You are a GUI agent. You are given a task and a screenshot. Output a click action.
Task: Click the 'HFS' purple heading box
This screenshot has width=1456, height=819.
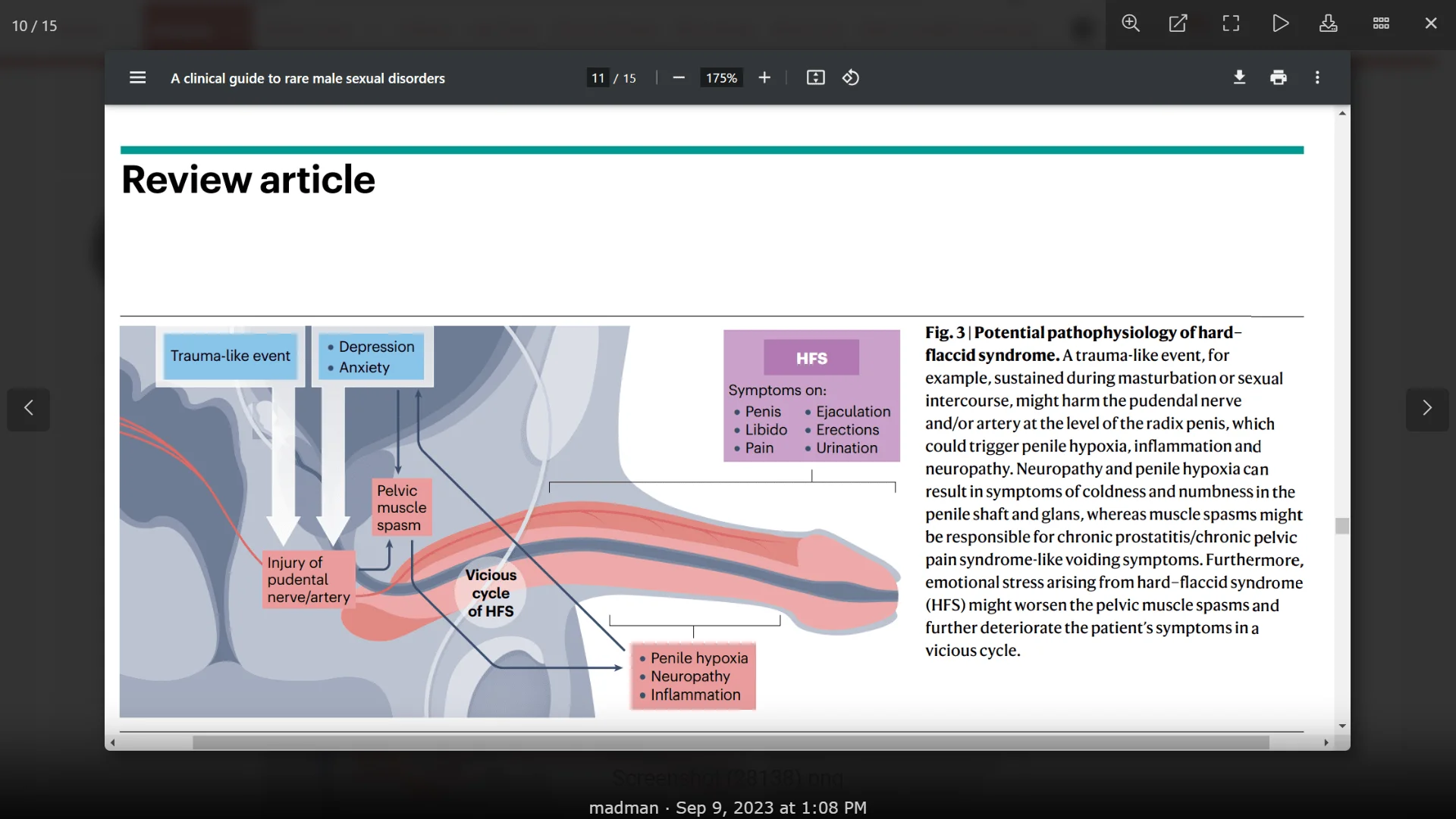click(811, 358)
